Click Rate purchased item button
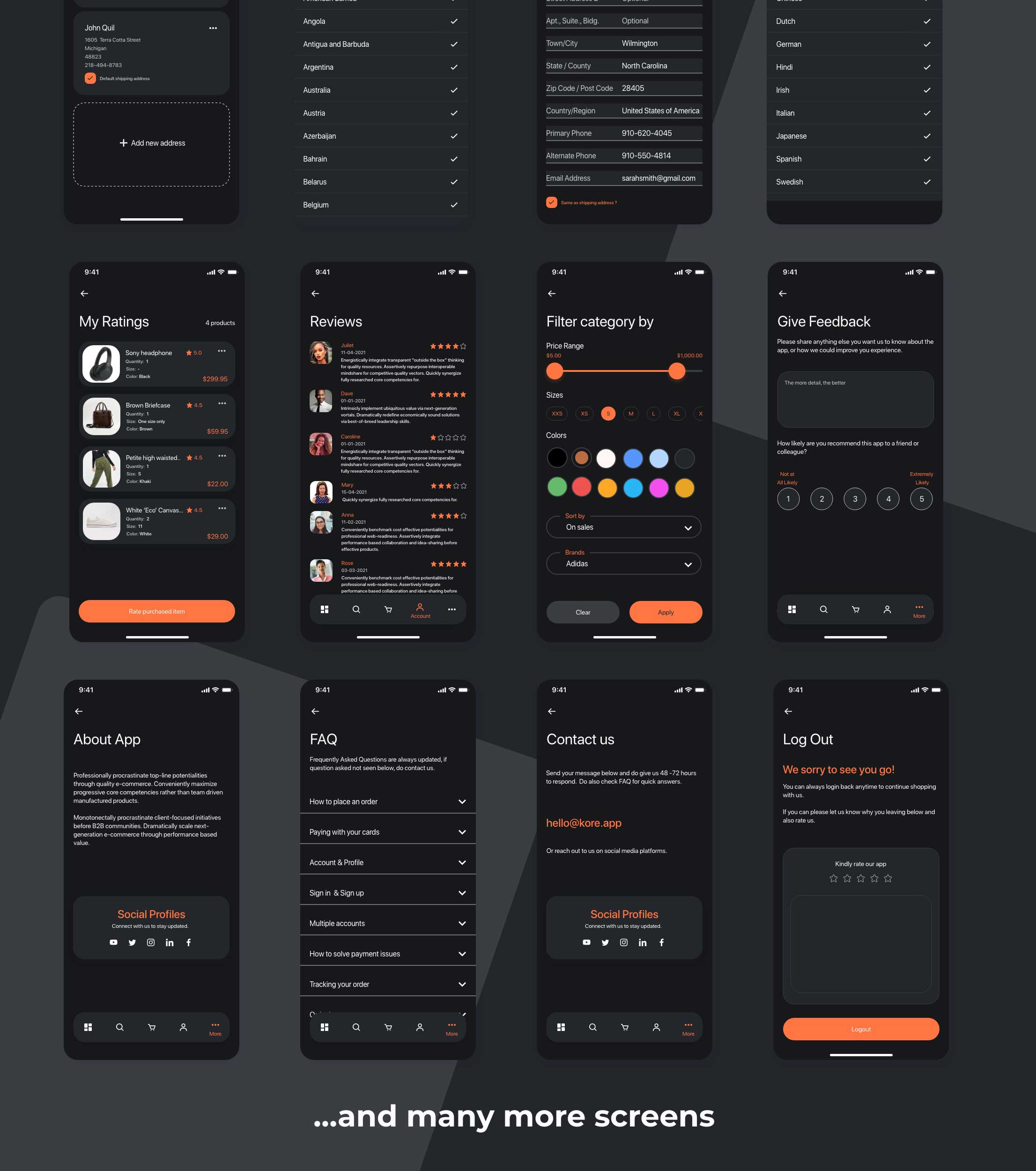The height and width of the screenshot is (1171, 1036). pyautogui.click(x=156, y=611)
